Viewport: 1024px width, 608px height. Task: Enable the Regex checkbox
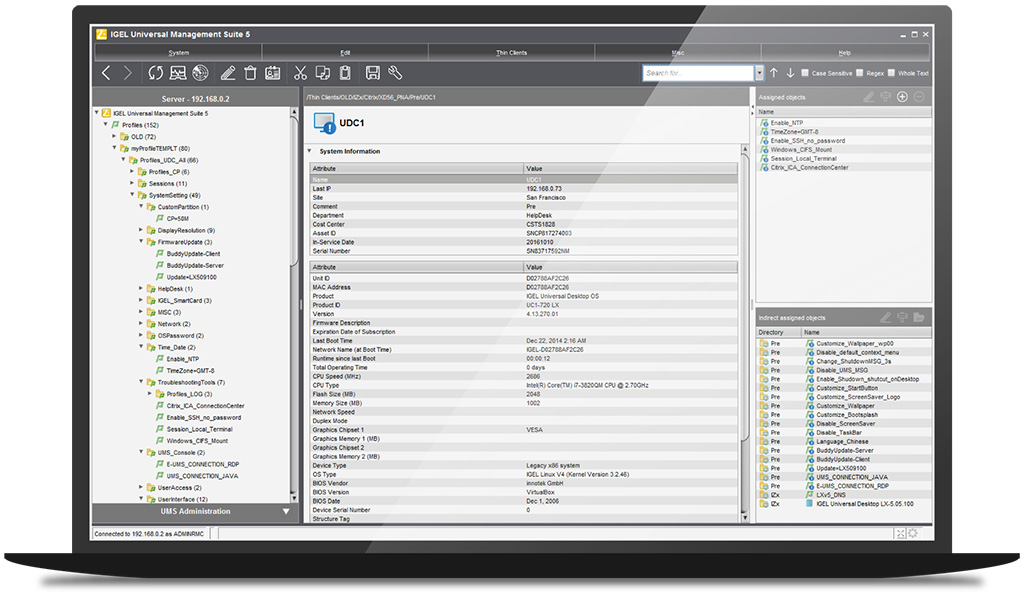click(x=860, y=73)
